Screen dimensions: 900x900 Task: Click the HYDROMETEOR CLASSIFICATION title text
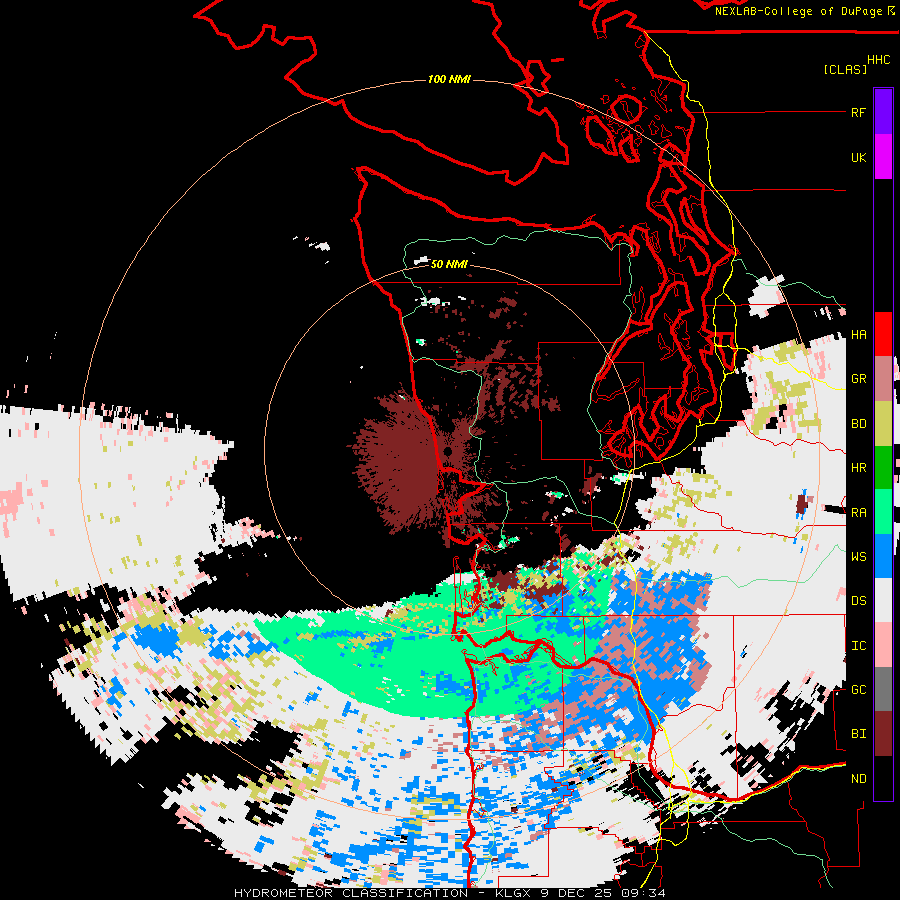click(351, 893)
